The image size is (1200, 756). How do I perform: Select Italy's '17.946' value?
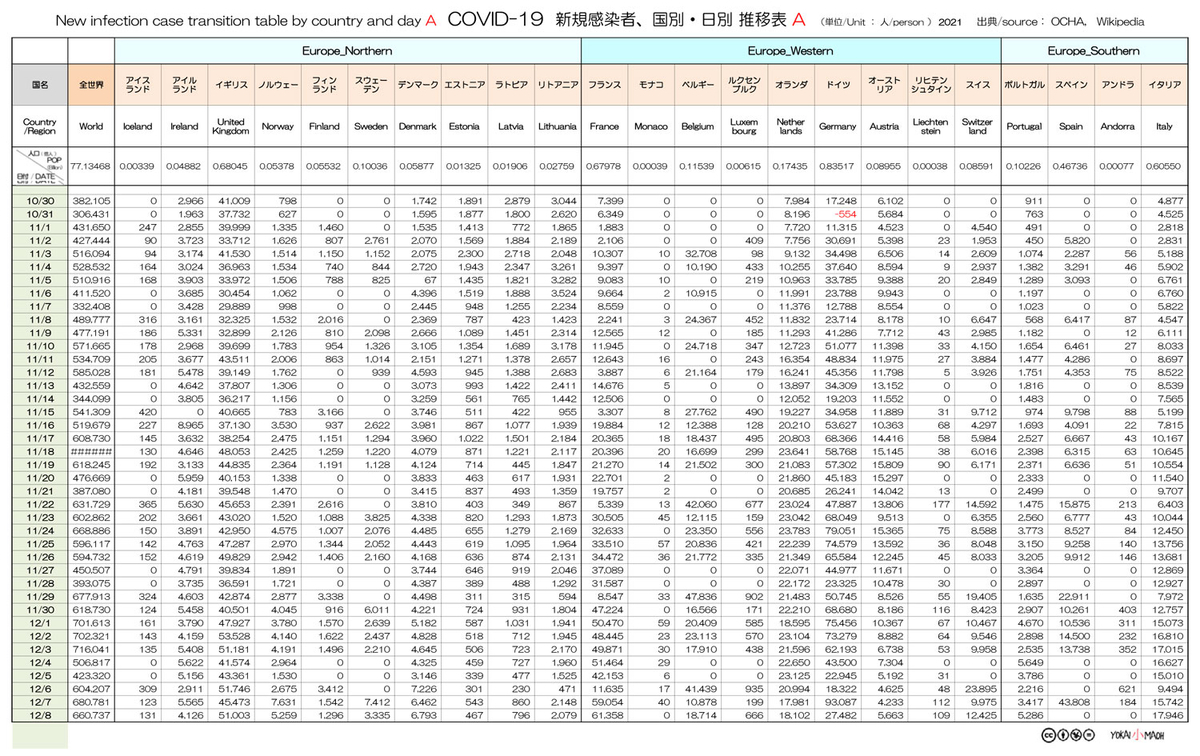[x=1168, y=714]
